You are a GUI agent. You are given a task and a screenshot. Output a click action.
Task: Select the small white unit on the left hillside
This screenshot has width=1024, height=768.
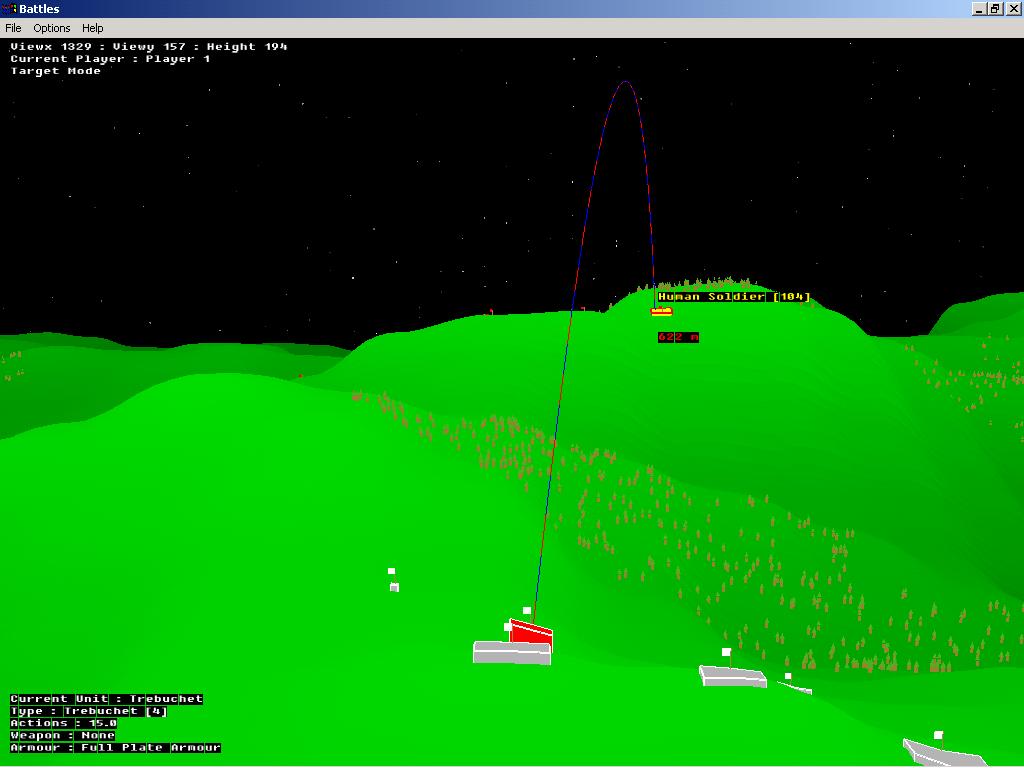[394, 587]
